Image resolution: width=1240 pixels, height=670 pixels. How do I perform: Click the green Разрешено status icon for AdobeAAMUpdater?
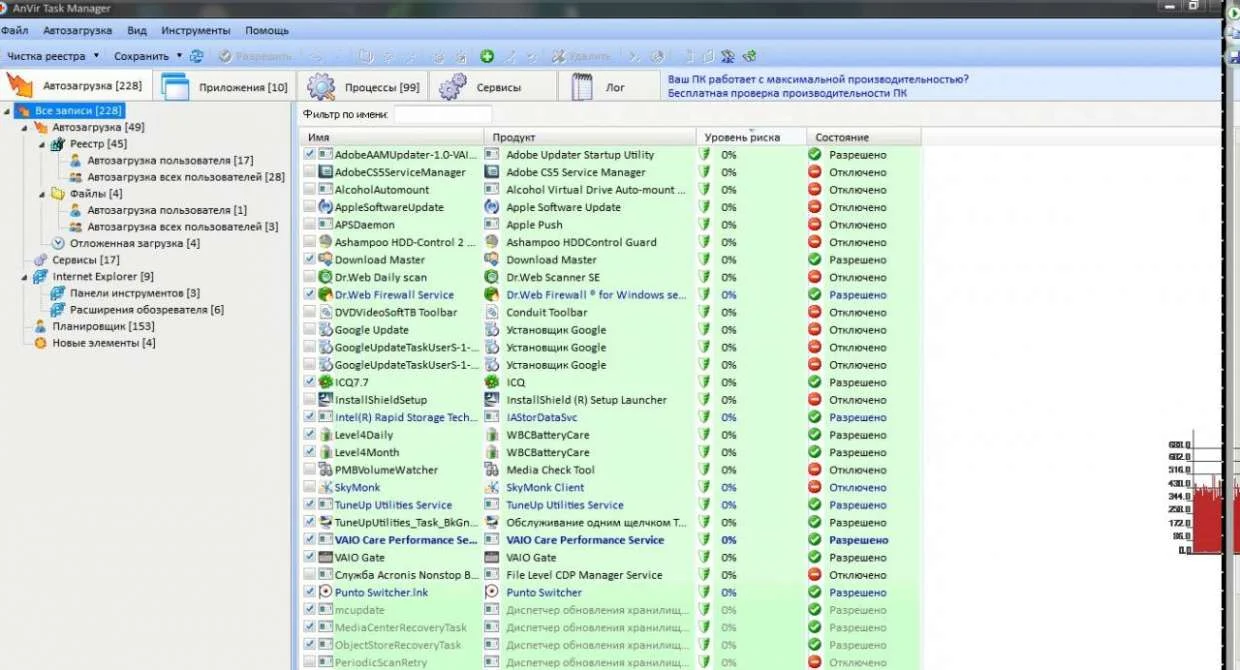click(x=815, y=155)
